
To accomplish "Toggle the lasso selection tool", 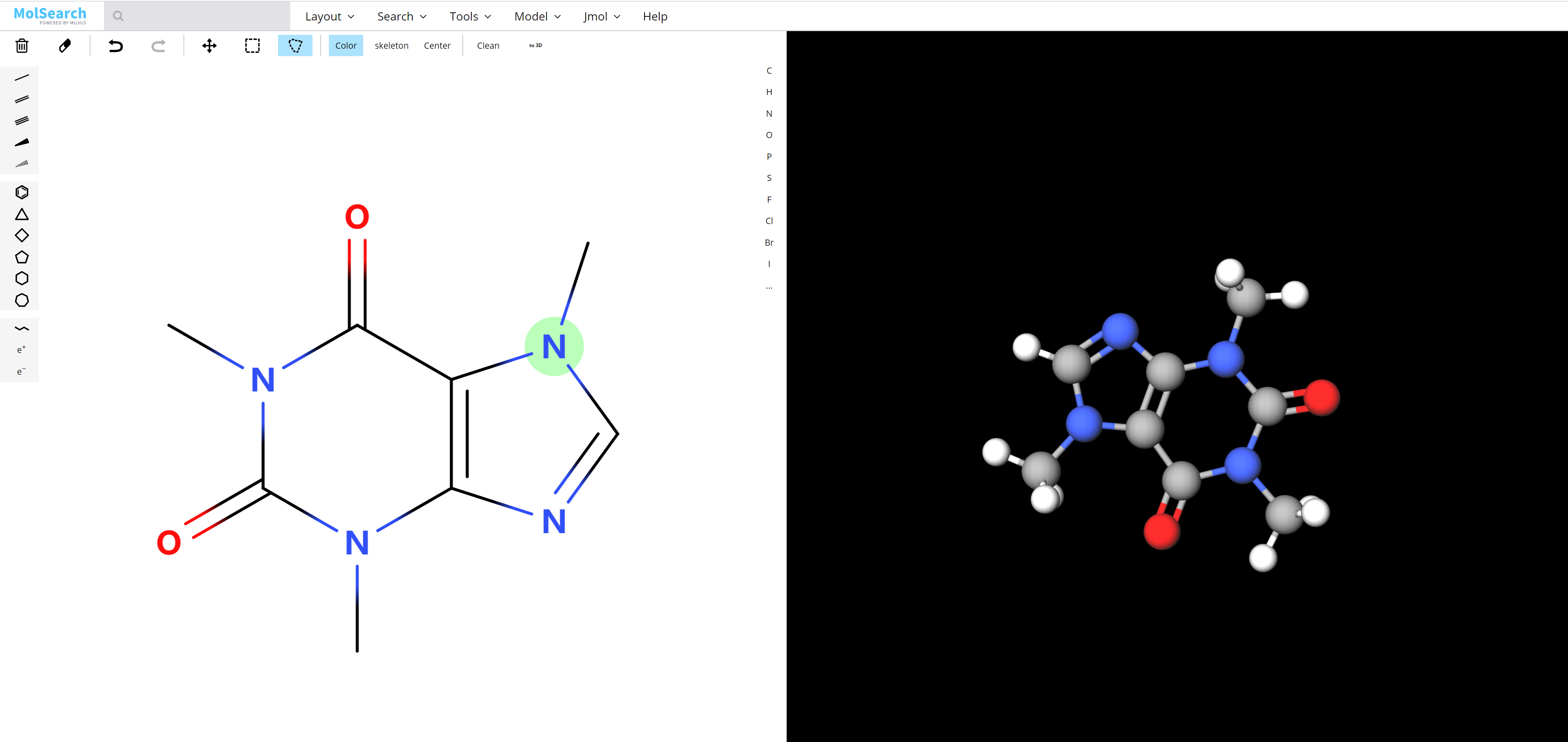I will (295, 45).
